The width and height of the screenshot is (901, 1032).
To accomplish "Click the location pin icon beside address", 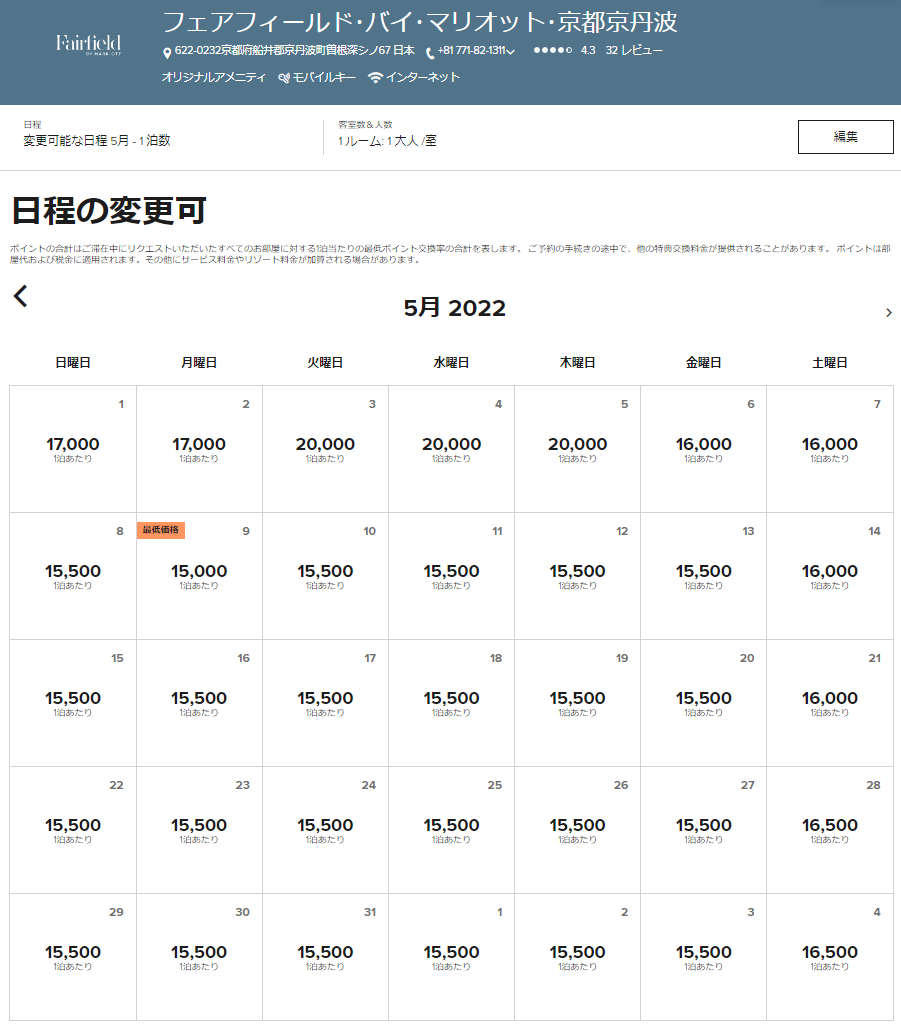I will click(167, 52).
